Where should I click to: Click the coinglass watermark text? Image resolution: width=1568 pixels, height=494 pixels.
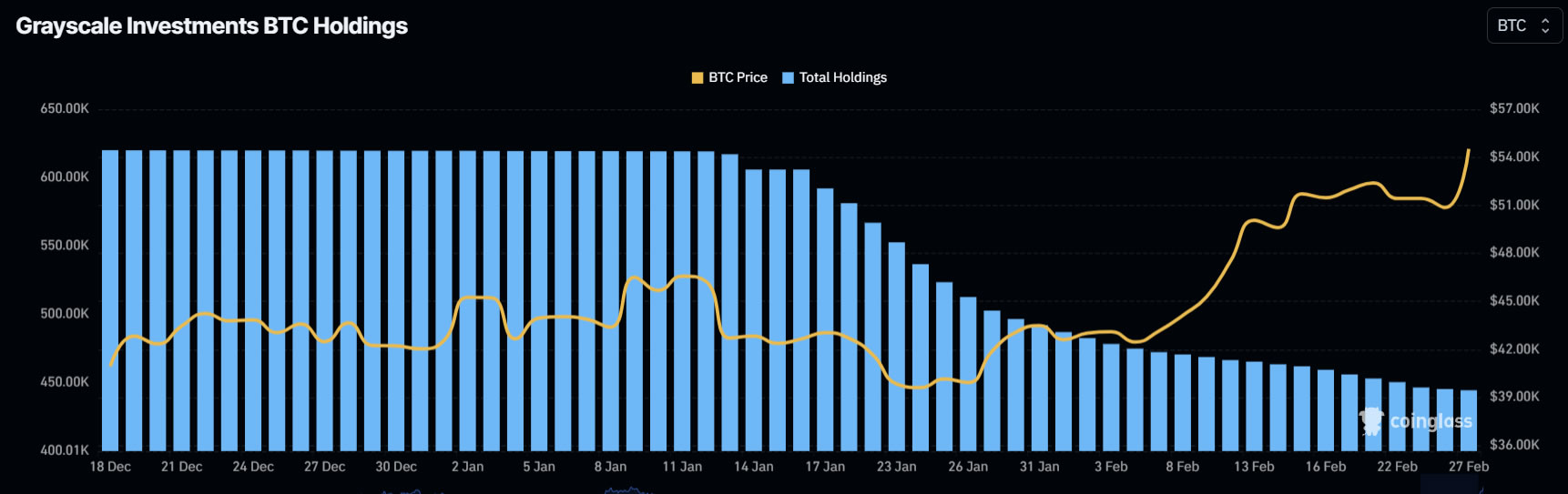point(1431,421)
